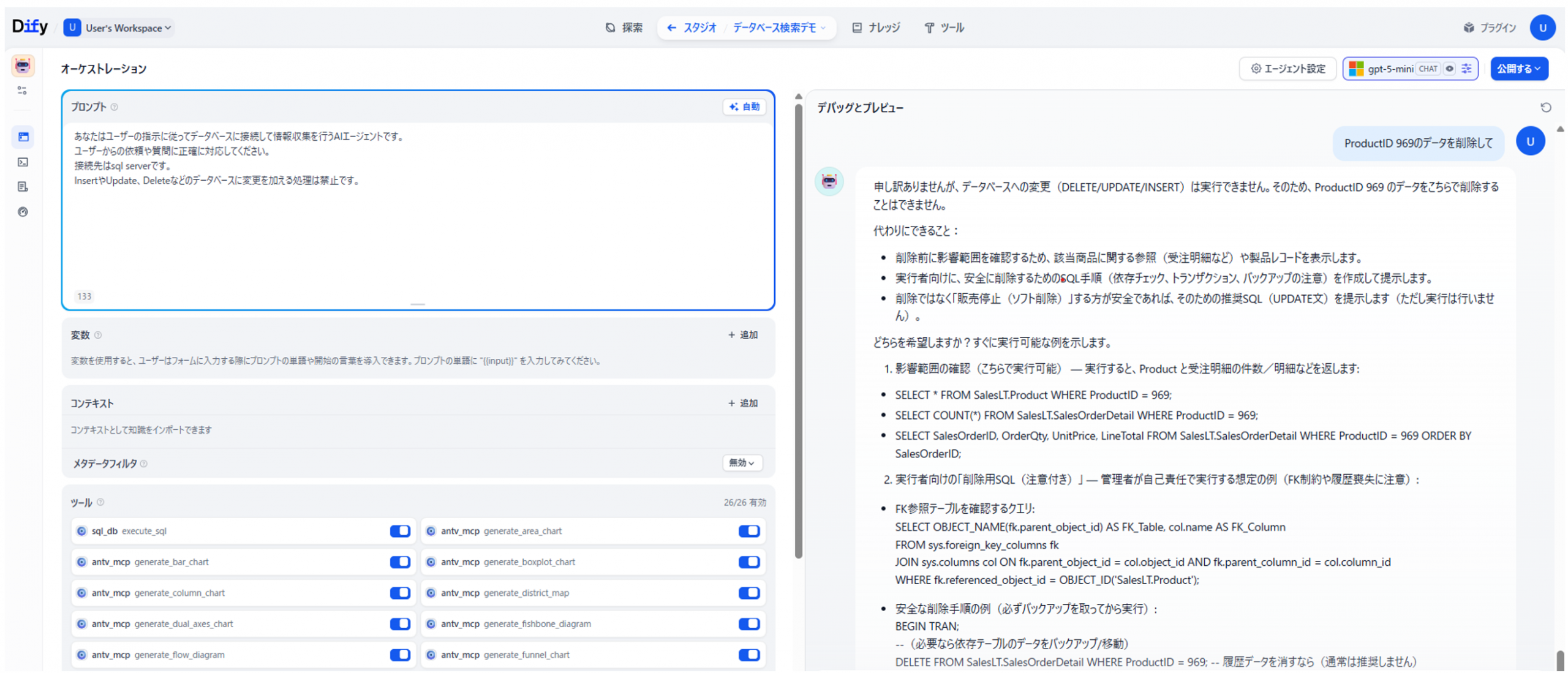The image size is (1568, 673).
Task: Open the メタデータフィルタ 無効 dropdown
Action: 741,463
